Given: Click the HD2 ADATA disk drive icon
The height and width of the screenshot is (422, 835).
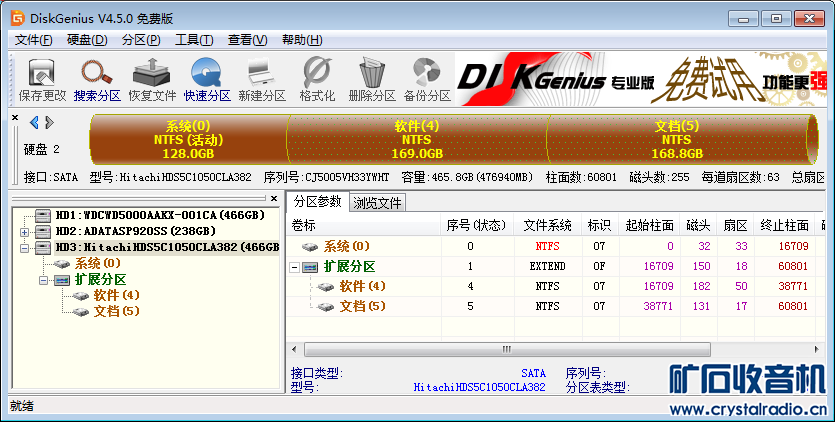Looking at the screenshot, I should (x=43, y=231).
